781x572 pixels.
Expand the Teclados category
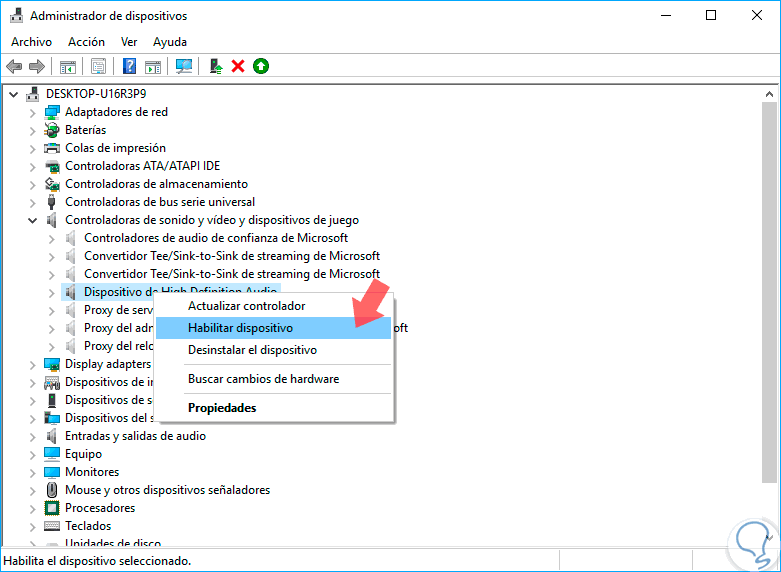[x=32, y=526]
